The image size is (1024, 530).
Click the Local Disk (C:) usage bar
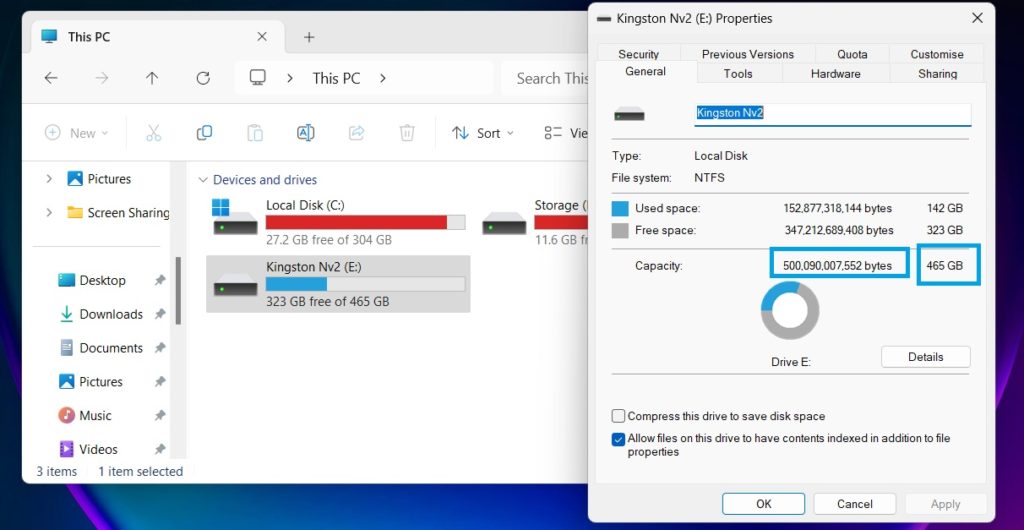coord(365,223)
